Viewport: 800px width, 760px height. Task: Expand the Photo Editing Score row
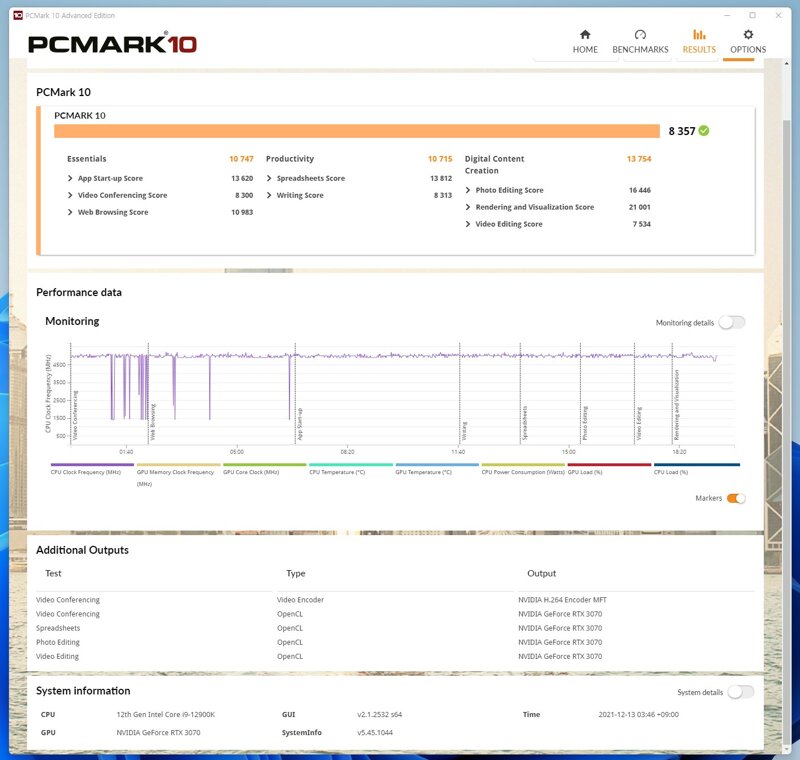coord(468,190)
